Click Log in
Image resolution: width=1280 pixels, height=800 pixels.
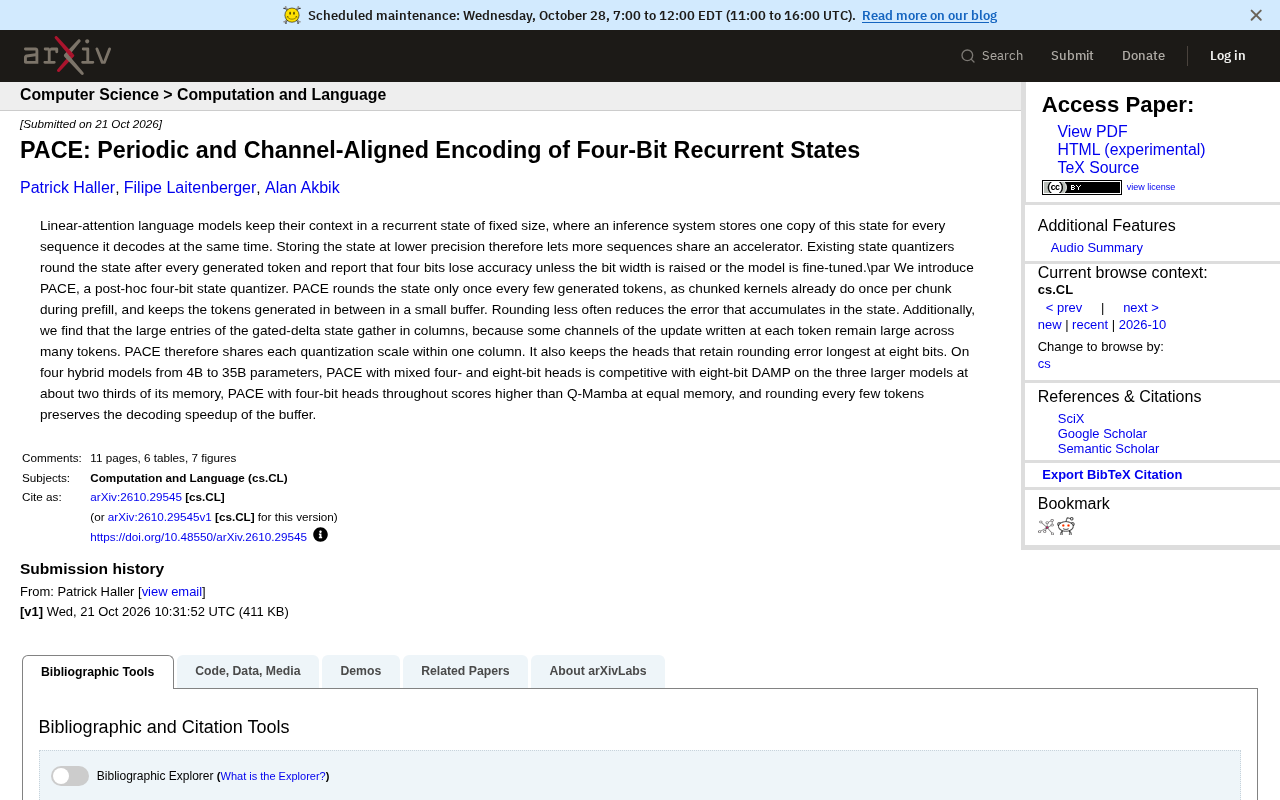[x=1227, y=56]
